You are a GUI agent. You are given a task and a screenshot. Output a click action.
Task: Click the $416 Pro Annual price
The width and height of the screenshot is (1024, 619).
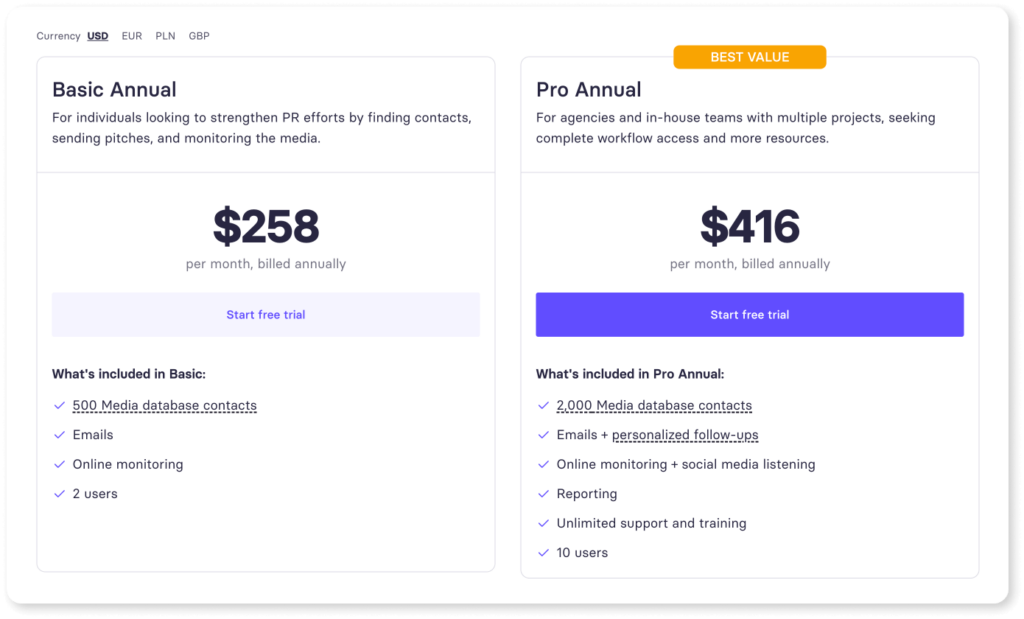coord(749,227)
